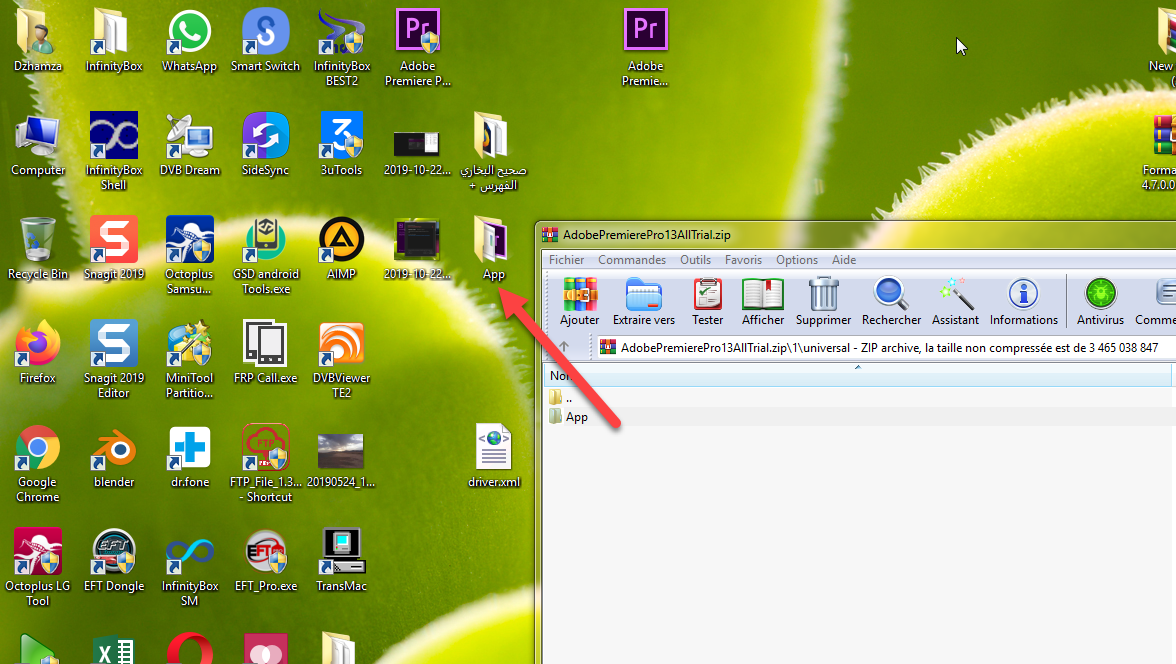This screenshot has height=664, width=1176.
Task: Select the Google Chrome shortcut
Action: coord(38,463)
